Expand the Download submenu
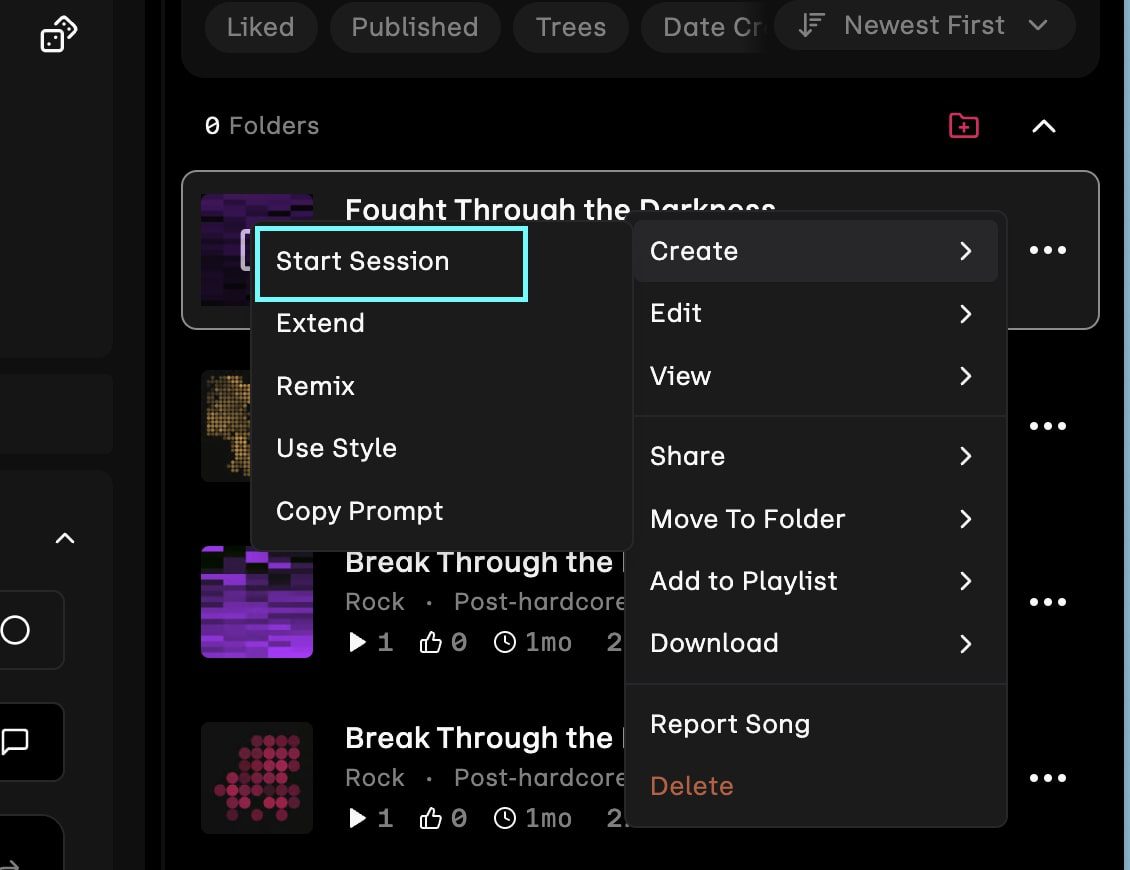The width and height of the screenshot is (1130, 870). [x=810, y=643]
